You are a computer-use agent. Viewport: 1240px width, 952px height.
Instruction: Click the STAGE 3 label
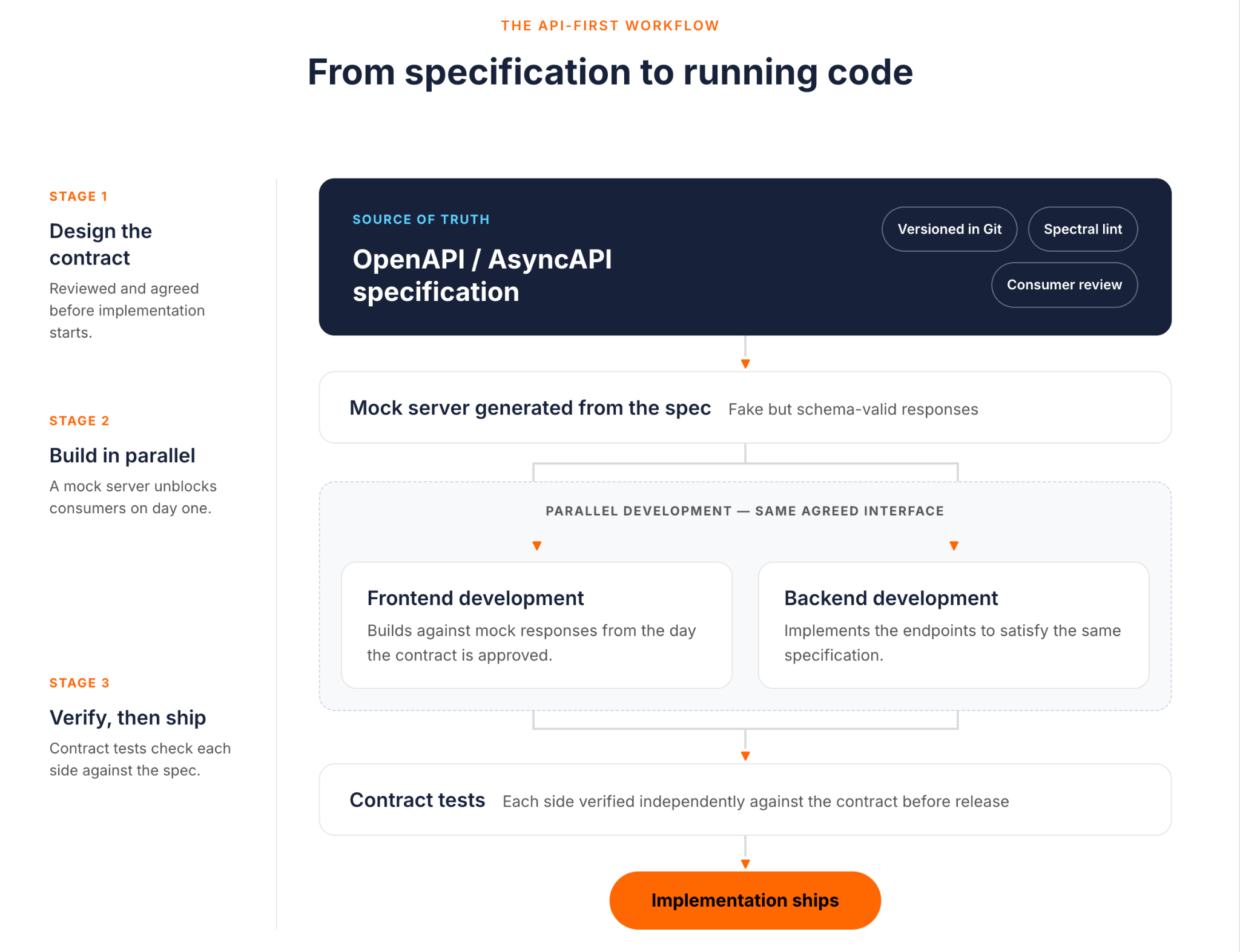pyautogui.click(x=79, y=683)
